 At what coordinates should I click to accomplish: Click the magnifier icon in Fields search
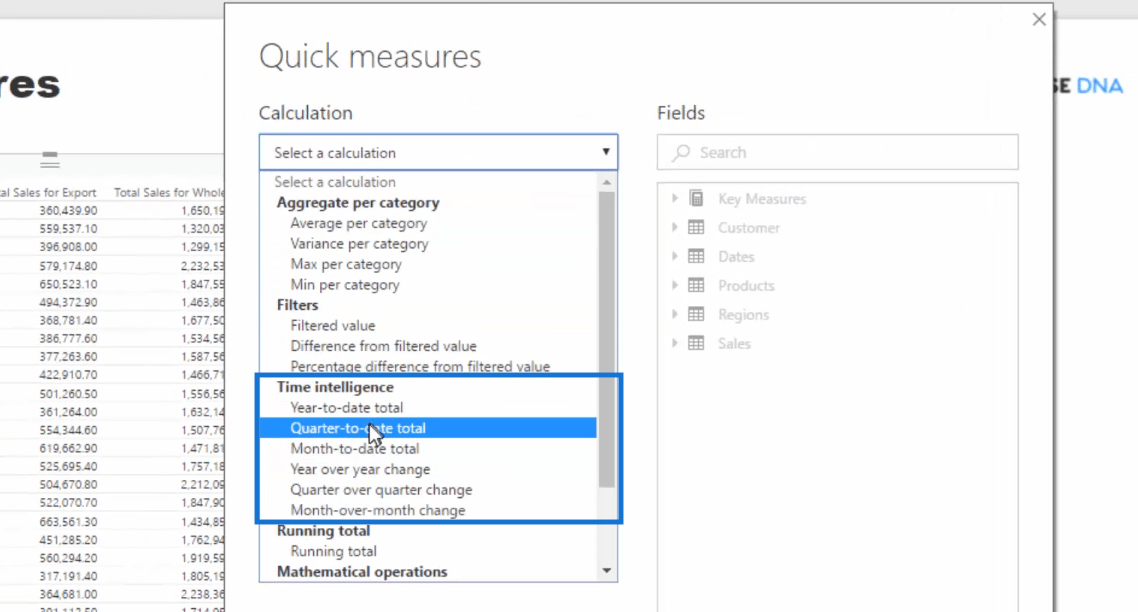[680, 152]
